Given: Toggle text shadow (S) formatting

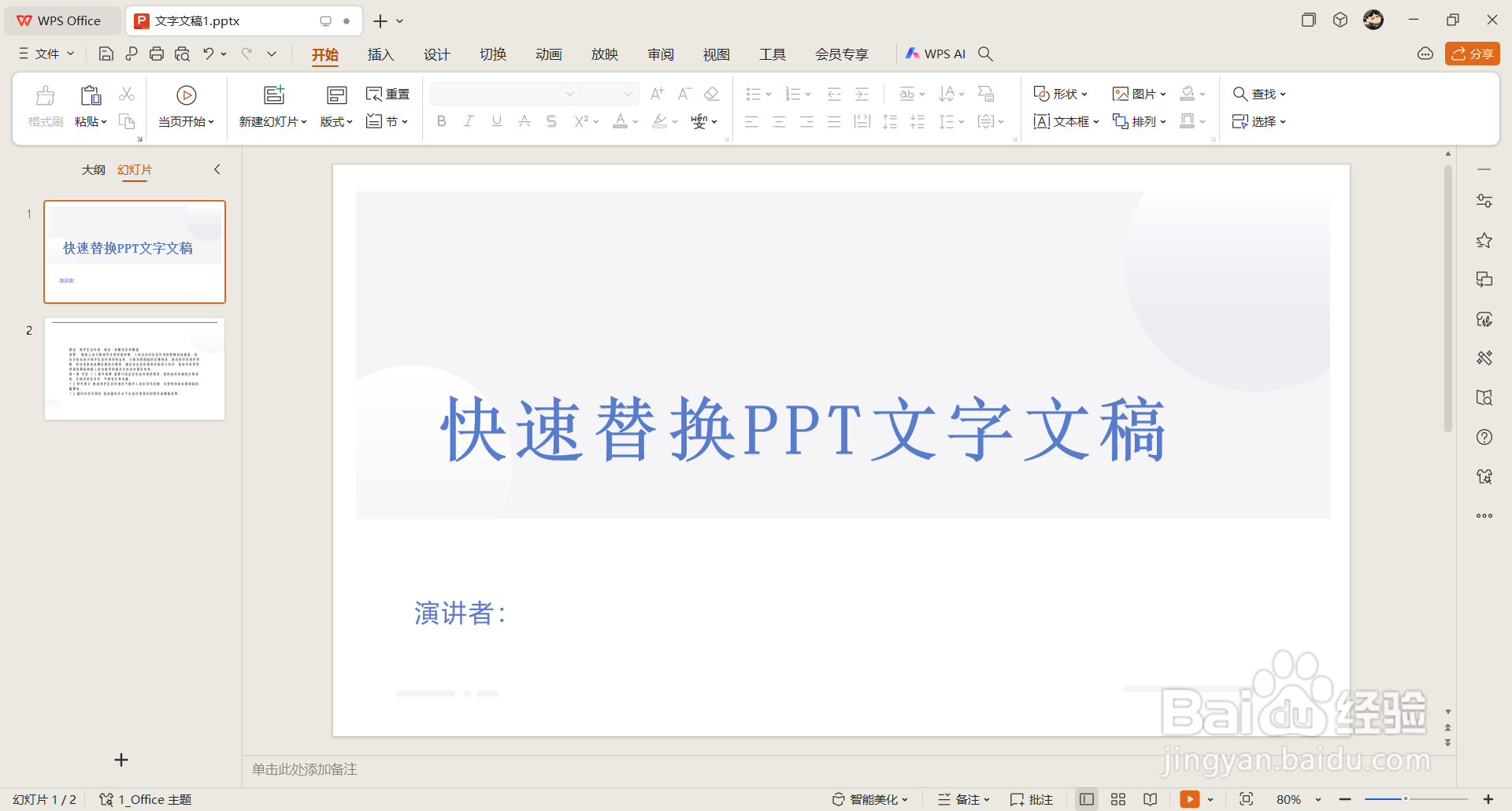Looking at the screenshot, I should click(x=551, y=121).
